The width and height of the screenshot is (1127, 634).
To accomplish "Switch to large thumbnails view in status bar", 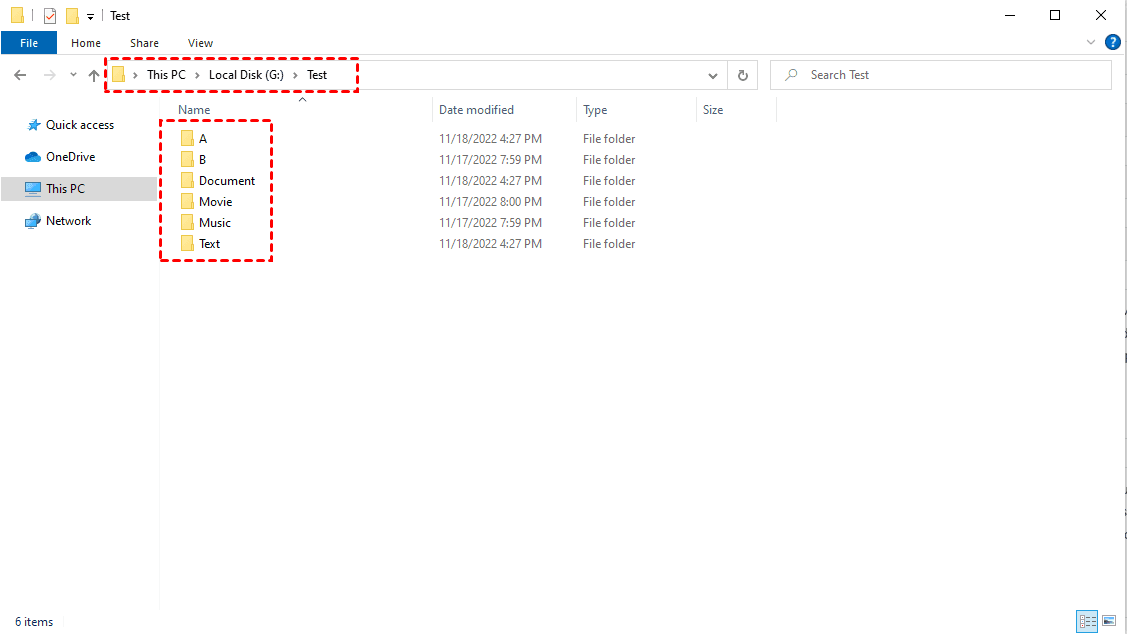I will click(x=1109, y=621).
